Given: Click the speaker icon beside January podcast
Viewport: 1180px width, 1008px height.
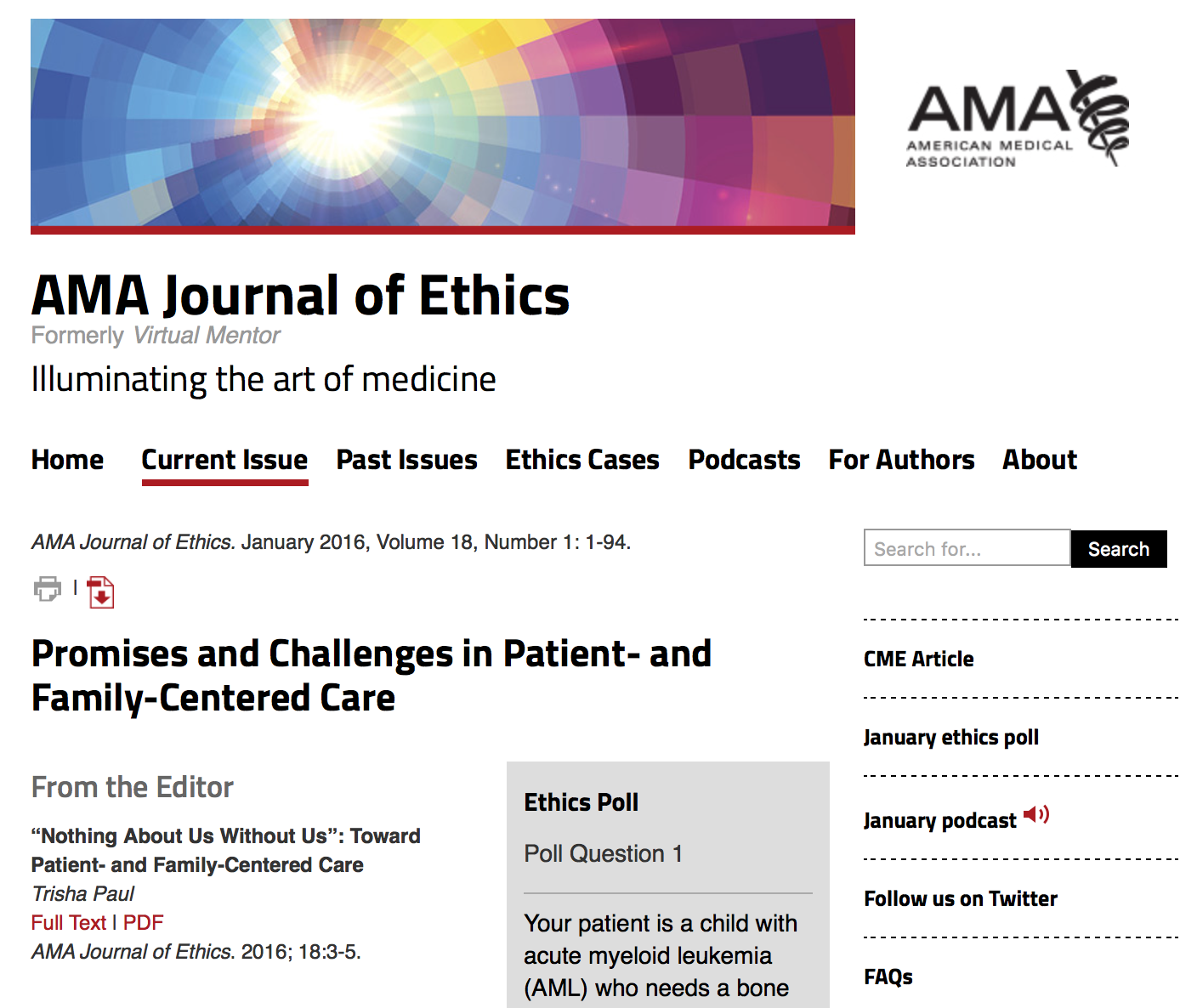Looking at the screenshot, I should 1036,815.
